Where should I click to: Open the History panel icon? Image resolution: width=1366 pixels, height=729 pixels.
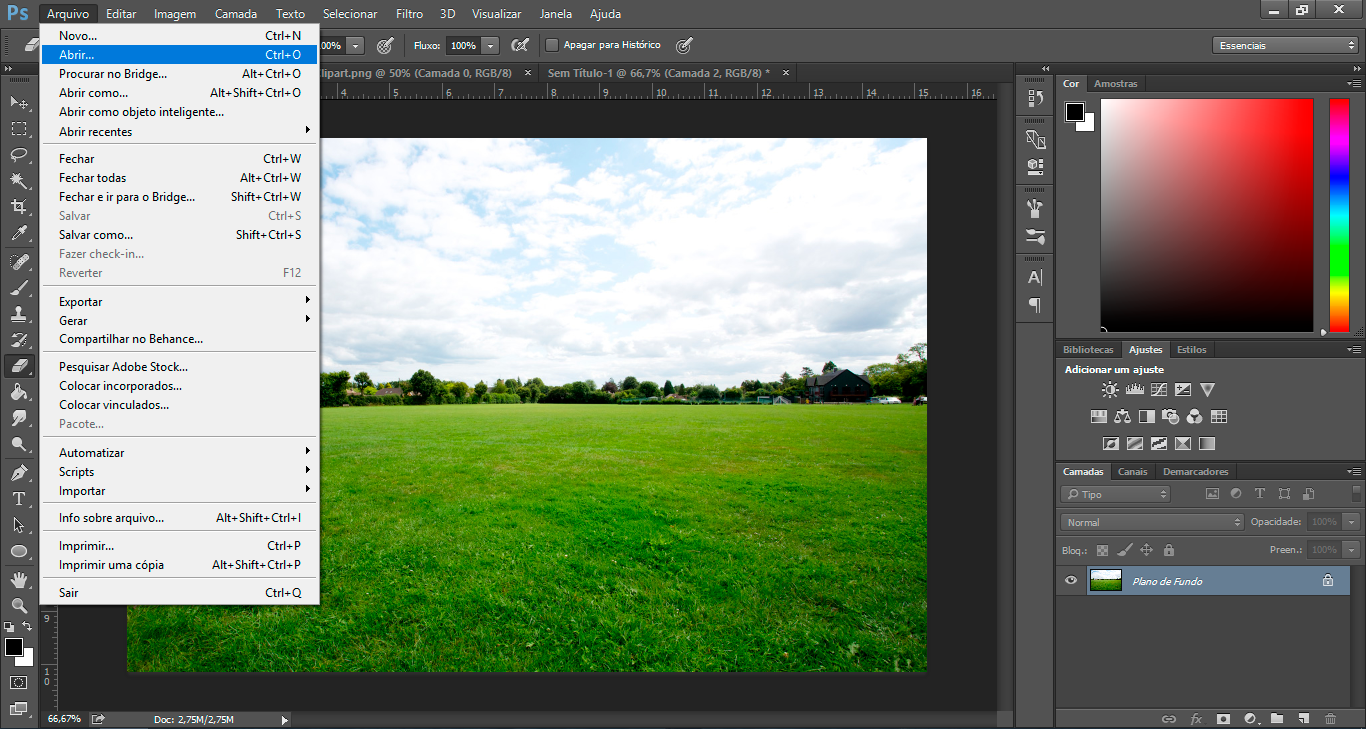pos(1035,98)
